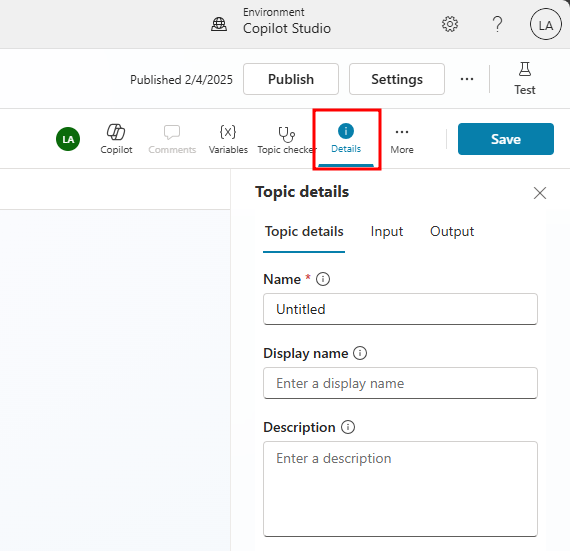The image size is (570, 551).
Task: Expand the More toolbar options
Action: click(x=402, y=139)
